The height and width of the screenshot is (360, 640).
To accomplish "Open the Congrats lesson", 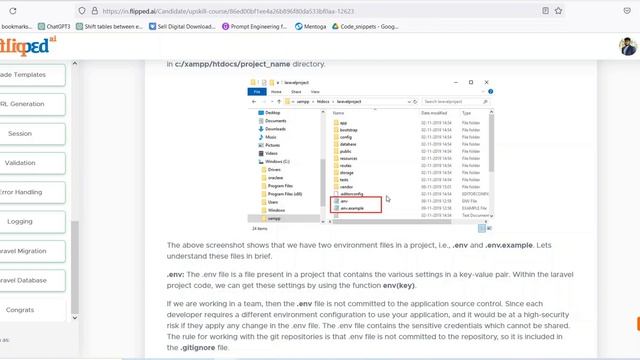I will click(32, 310).
